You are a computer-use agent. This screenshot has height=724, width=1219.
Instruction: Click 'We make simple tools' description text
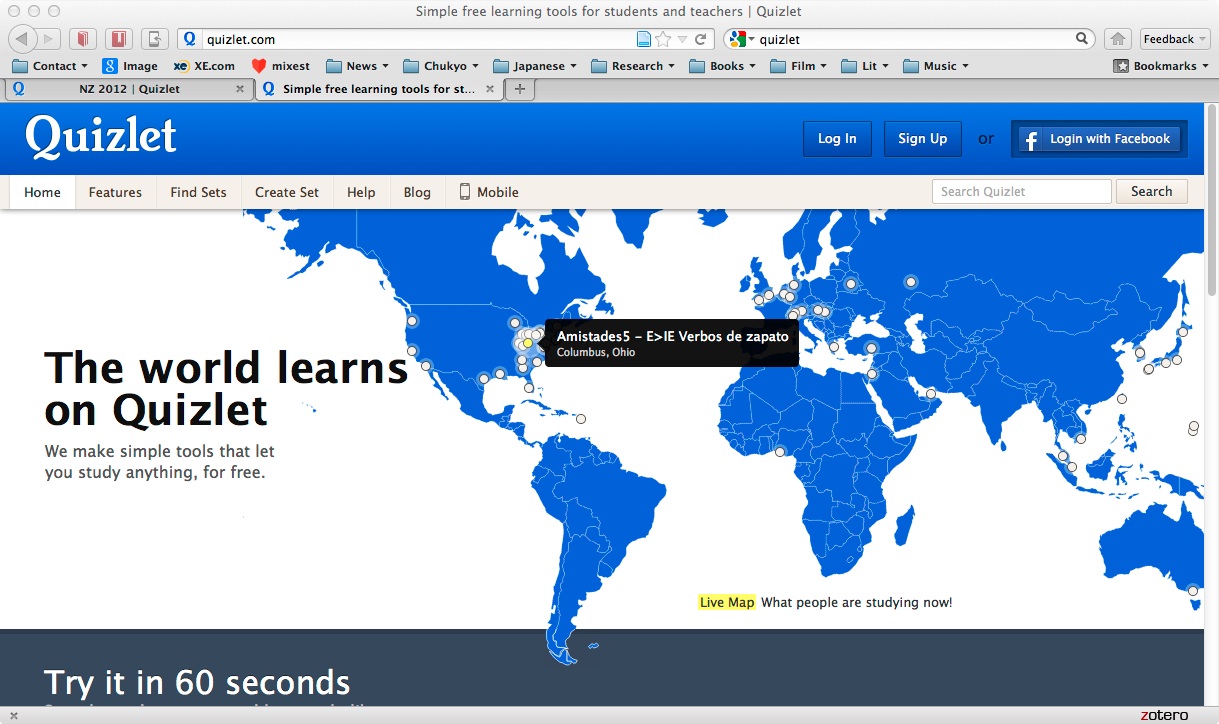(160, 461)
